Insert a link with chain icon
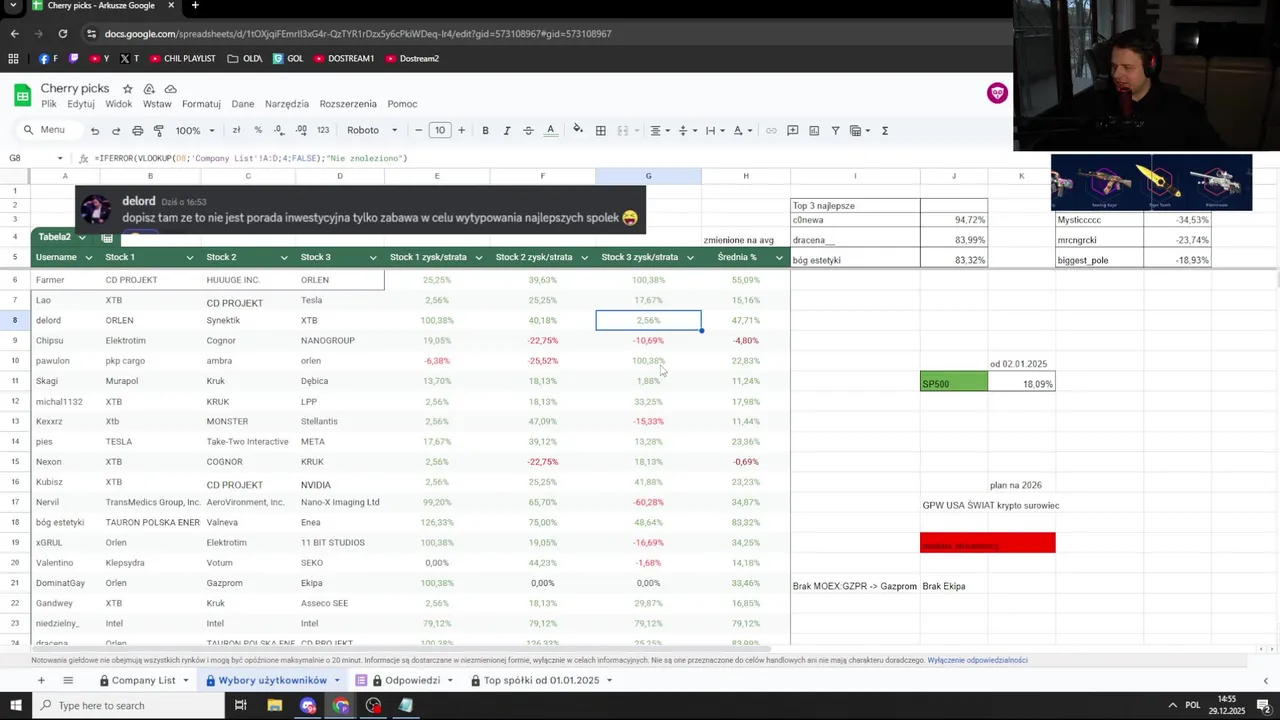Screen dimensions: 1280x720 771,130
